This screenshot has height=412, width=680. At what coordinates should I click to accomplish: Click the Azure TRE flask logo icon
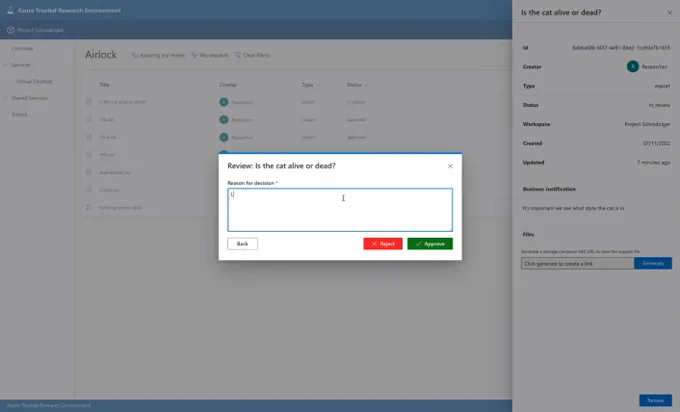[10, 10]
